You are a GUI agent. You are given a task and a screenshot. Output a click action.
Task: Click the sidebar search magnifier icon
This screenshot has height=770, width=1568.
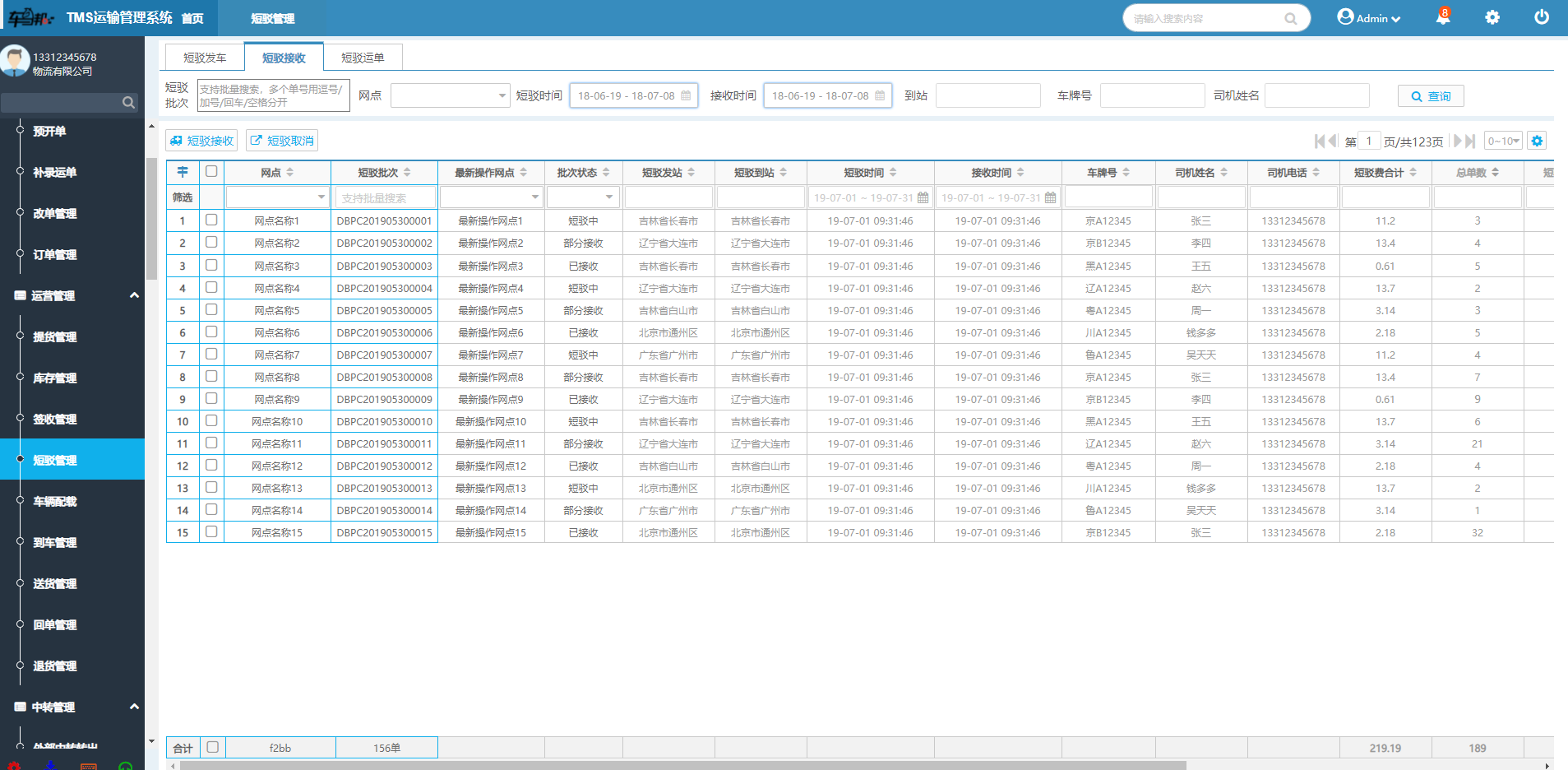(x=128, y=103)
